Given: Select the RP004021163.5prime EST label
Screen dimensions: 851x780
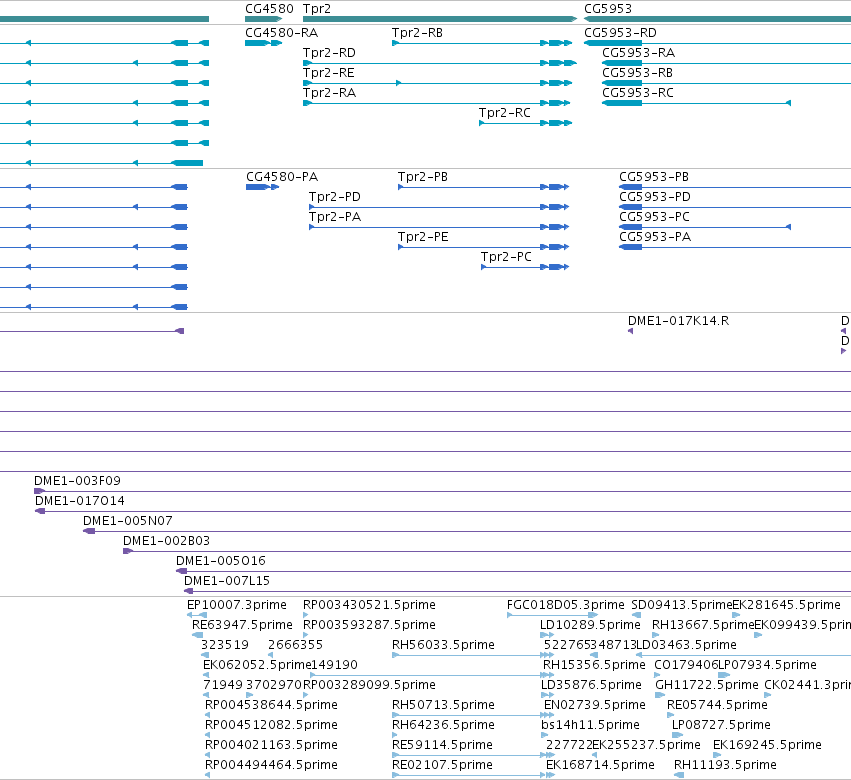Looking at the screenshot, I should (271, 745).
